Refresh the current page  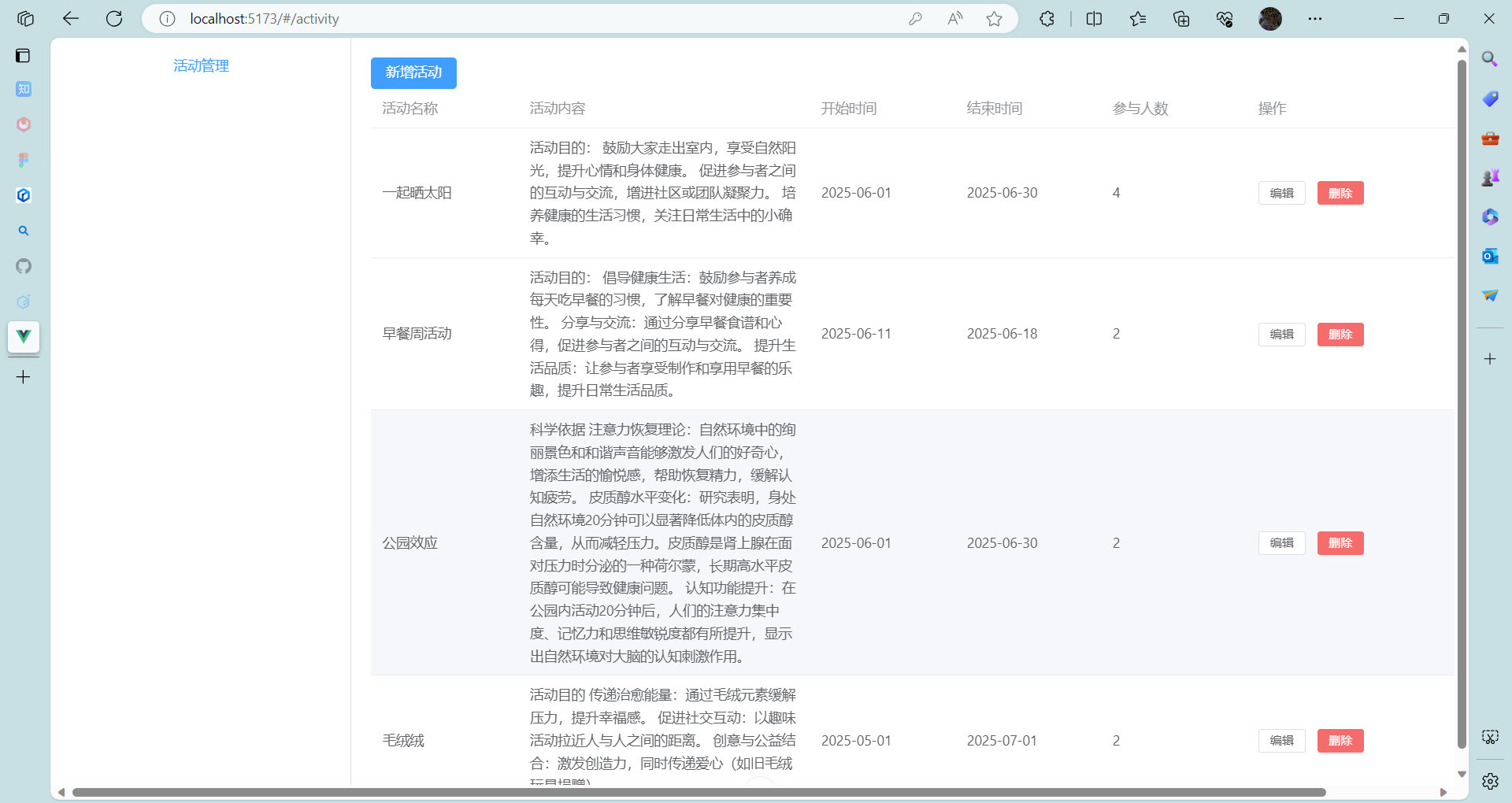click(x=114, y=19)
